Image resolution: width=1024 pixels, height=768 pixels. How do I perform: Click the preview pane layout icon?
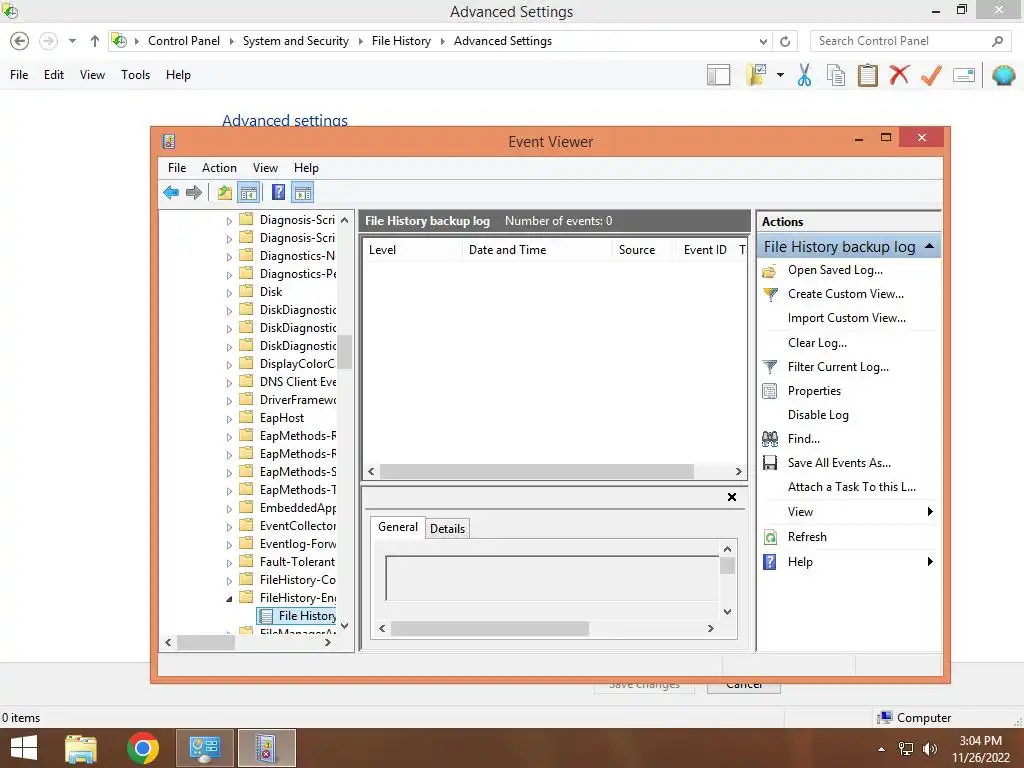718,75
